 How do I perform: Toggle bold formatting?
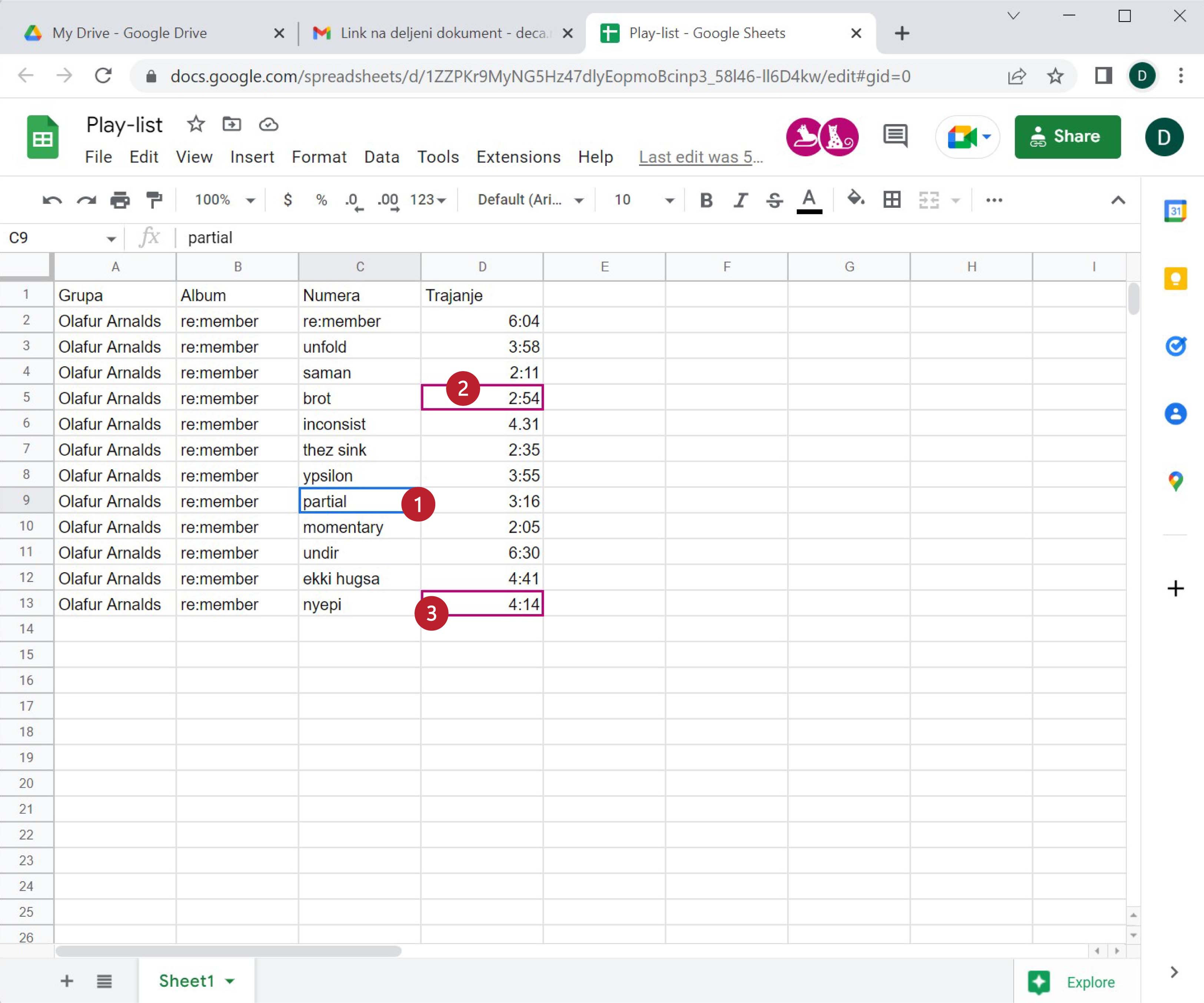(x=706, y=200)
